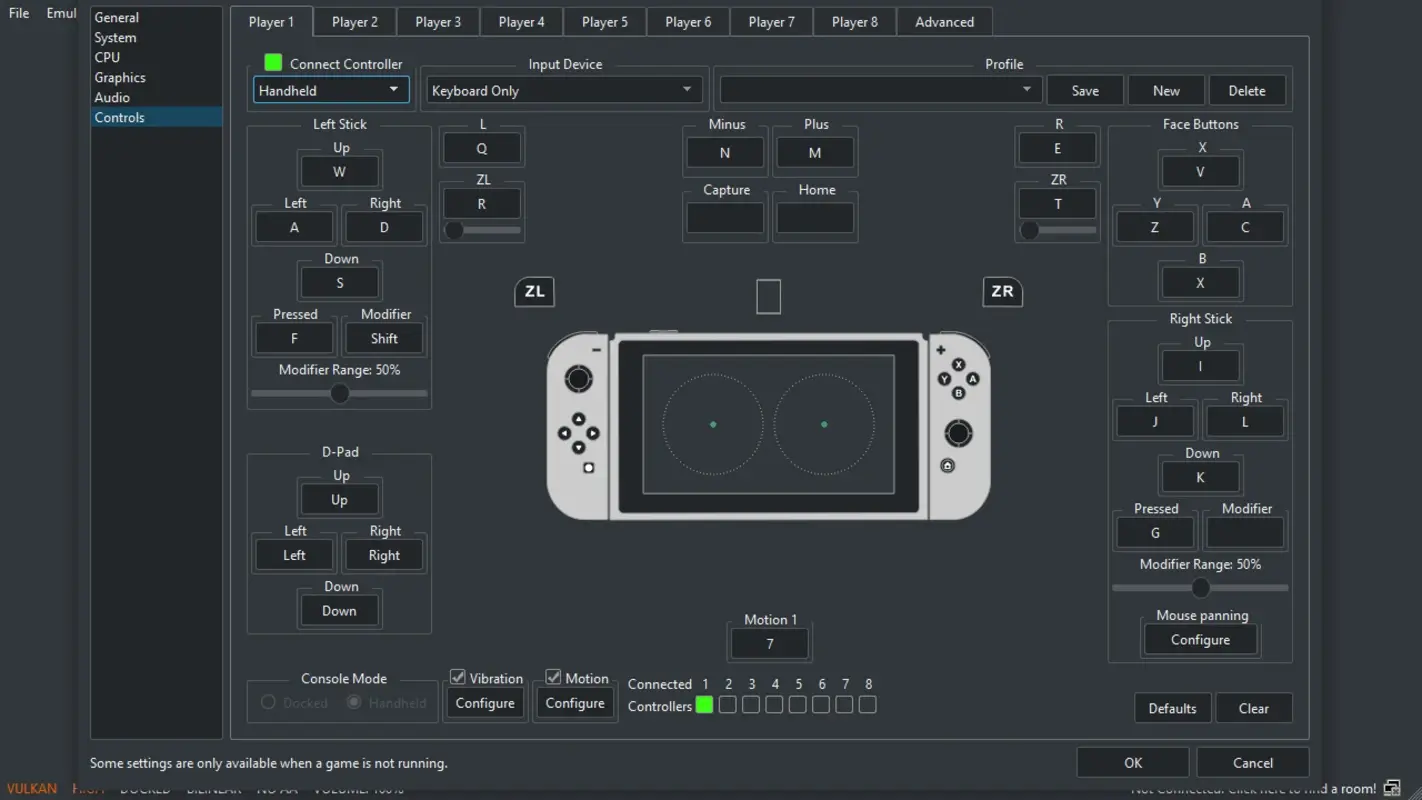This screenshot has width=1422, height=800.
Task: Click the VOLUME indicator in the status bar
Action: (355, 788)
